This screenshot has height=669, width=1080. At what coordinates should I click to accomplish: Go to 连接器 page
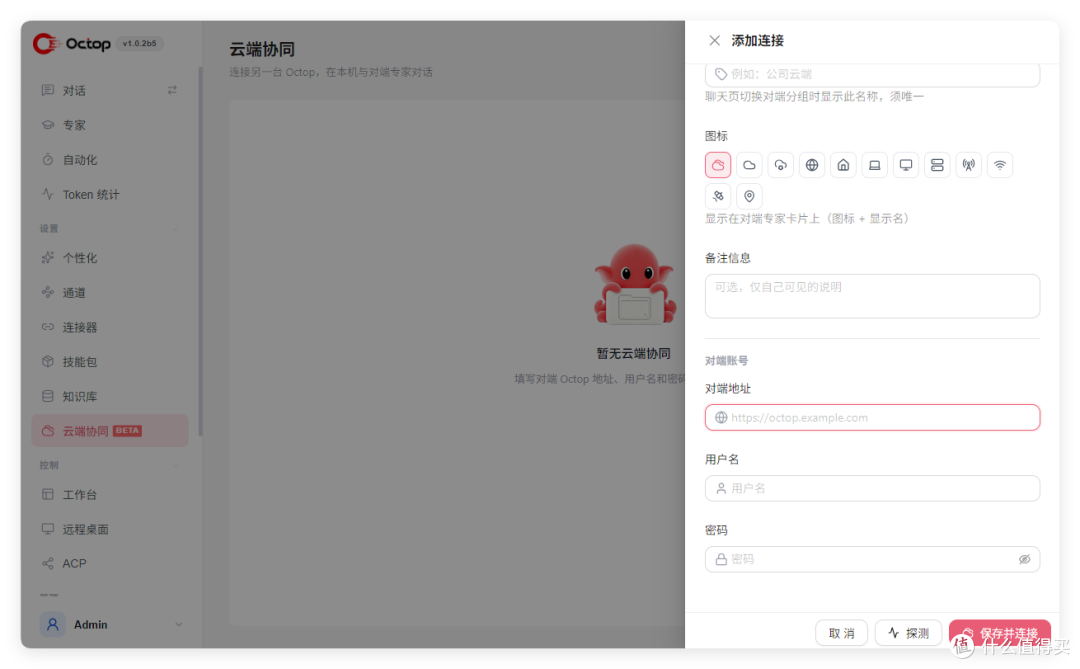pyautogui.click(x=110, y=327)
